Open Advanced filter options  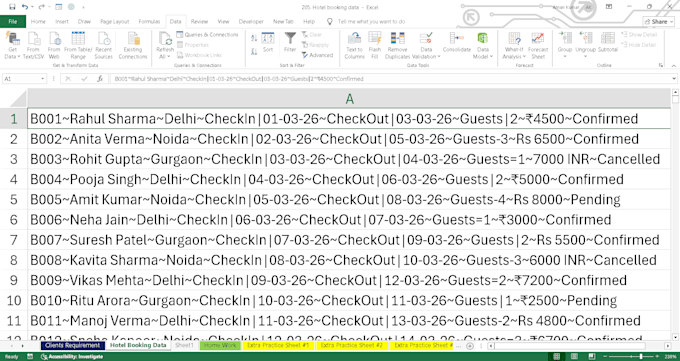pyautogui.click(x=317, y=56)
